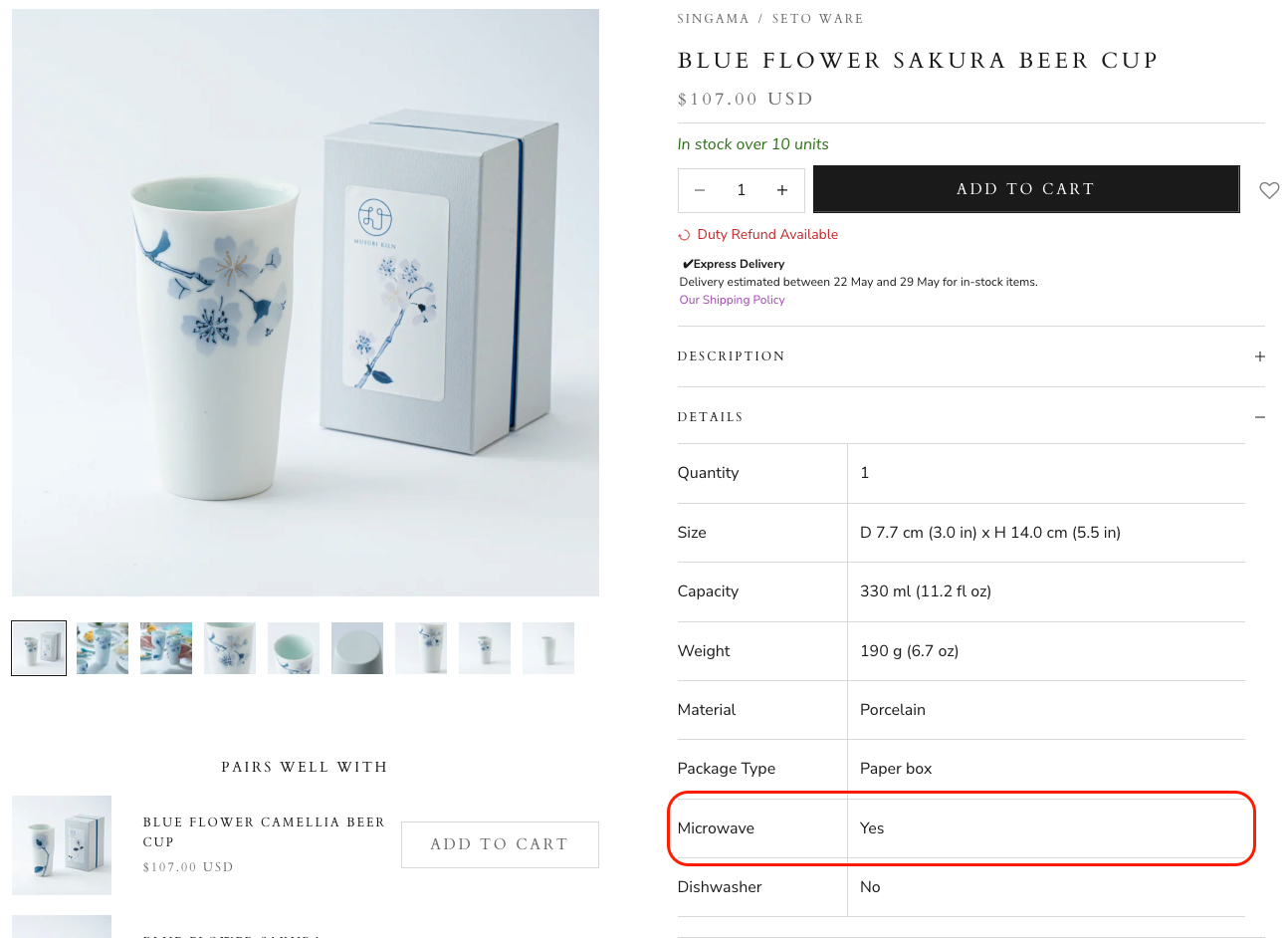Viewport: 1288px width, 938px height.
Task: View the fifth thumbnail showing cup interior
Action: point(294,648)
